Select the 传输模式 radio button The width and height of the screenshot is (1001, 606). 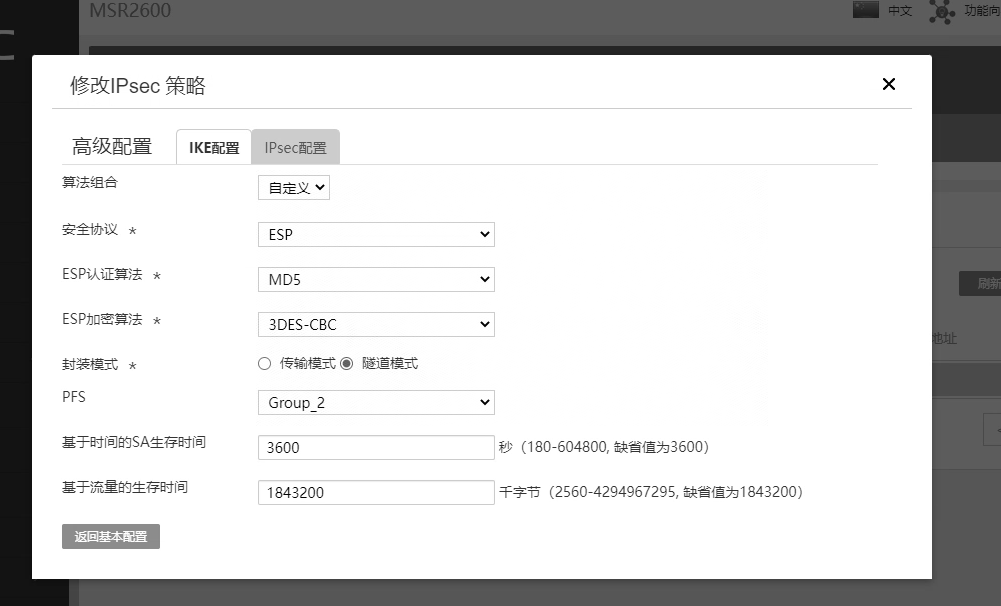264,363
